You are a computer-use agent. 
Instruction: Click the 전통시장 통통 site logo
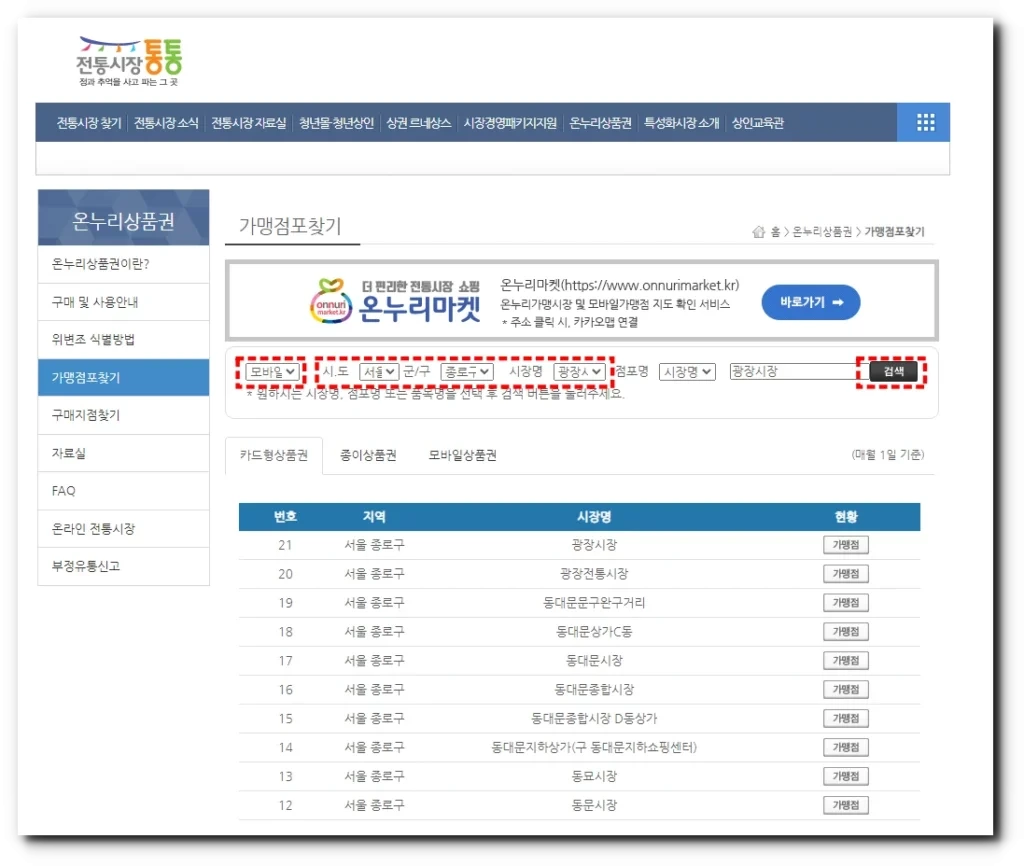[x=128, y=58]
